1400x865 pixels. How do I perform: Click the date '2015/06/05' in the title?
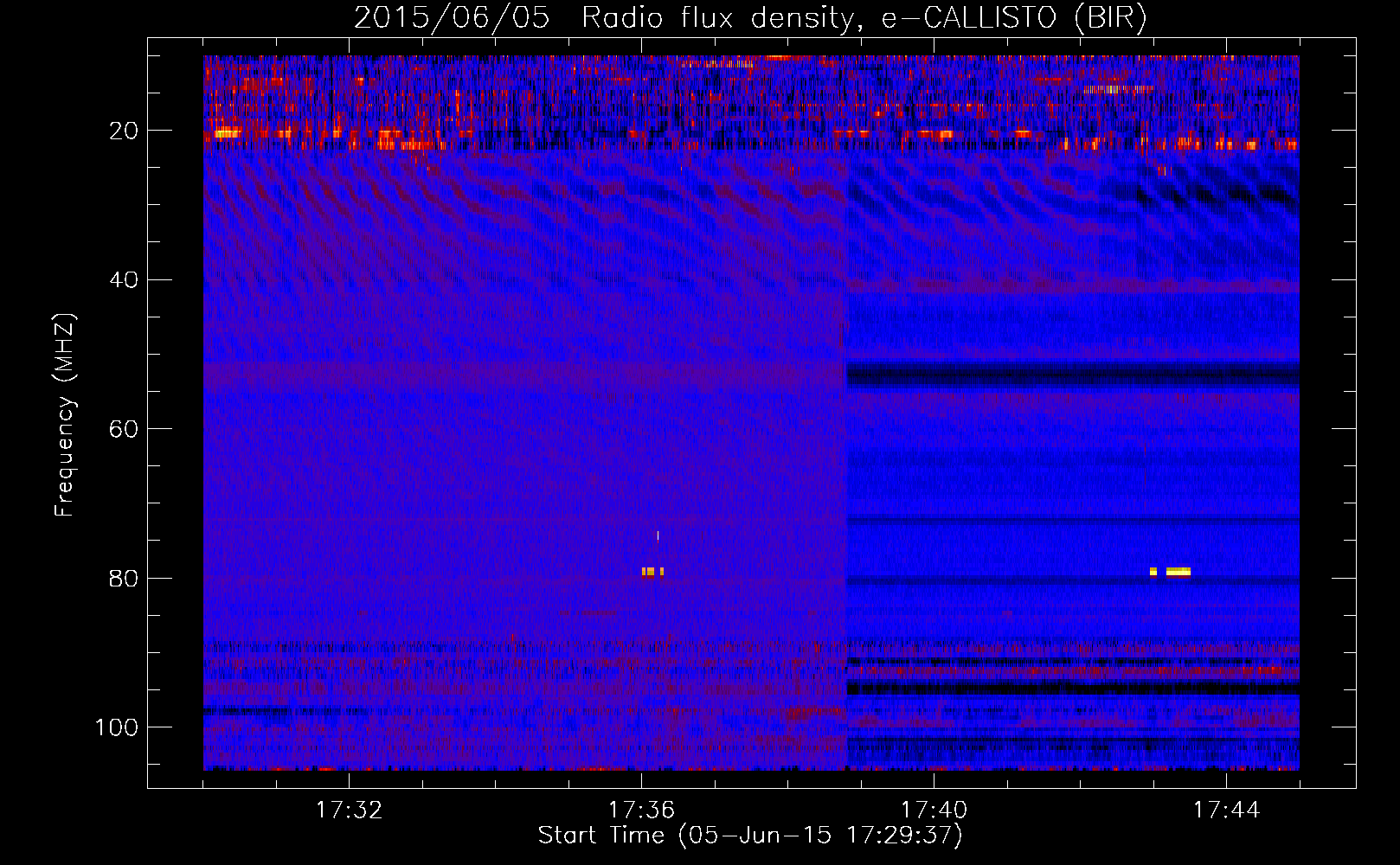point(452,18)
